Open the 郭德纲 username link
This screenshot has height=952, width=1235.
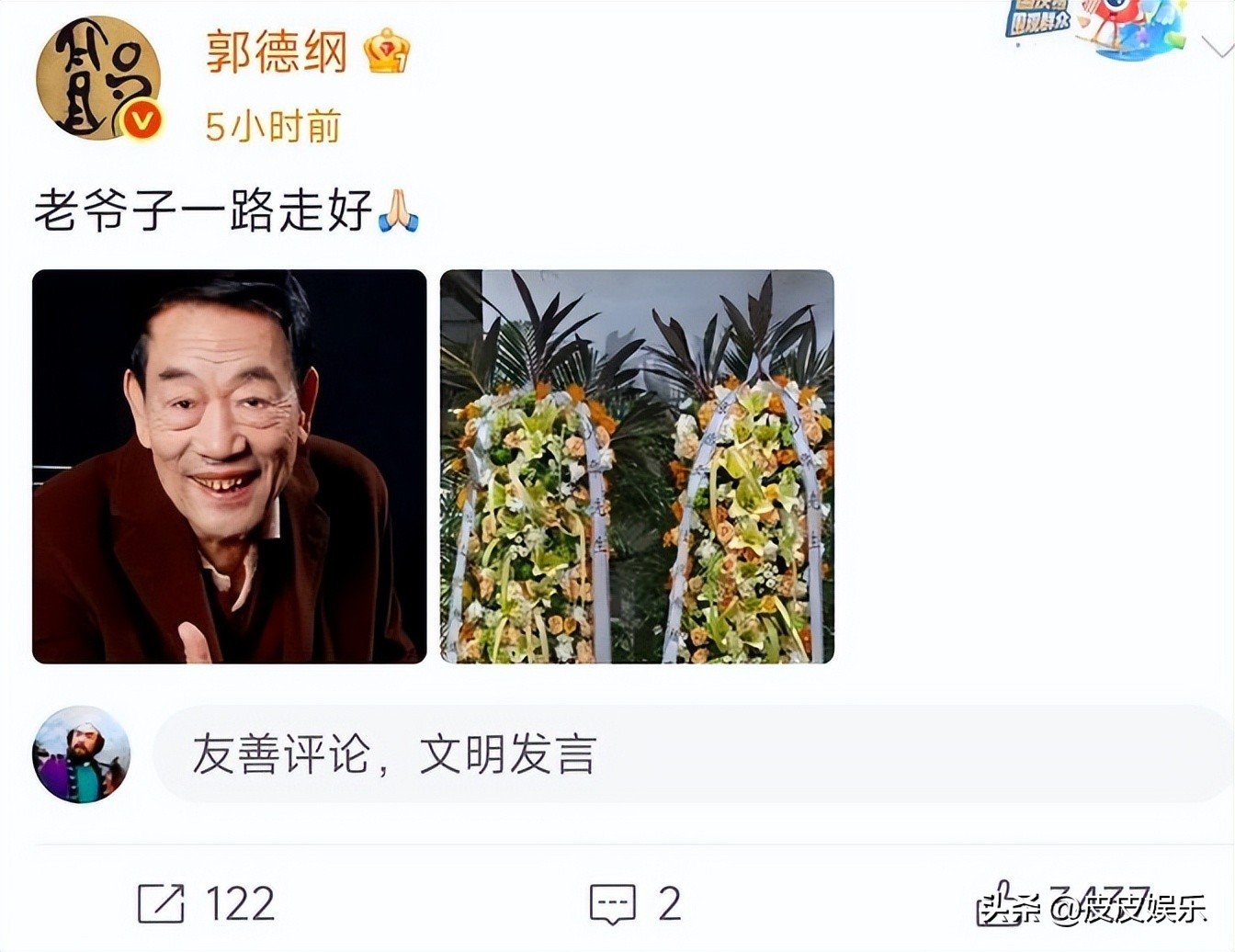point(276,51)
